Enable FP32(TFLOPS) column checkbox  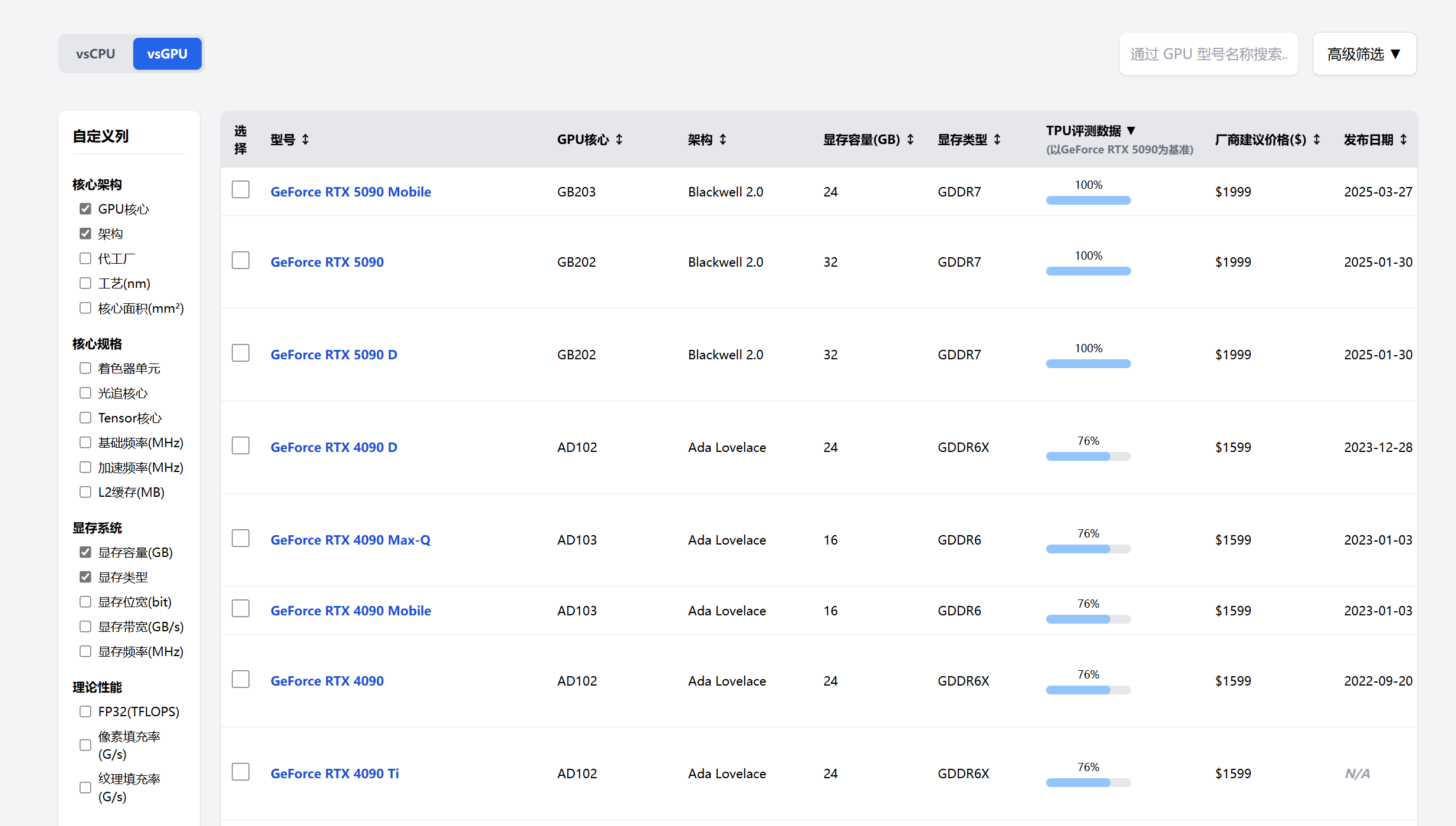pyautogui.click(x=86, y=712)
